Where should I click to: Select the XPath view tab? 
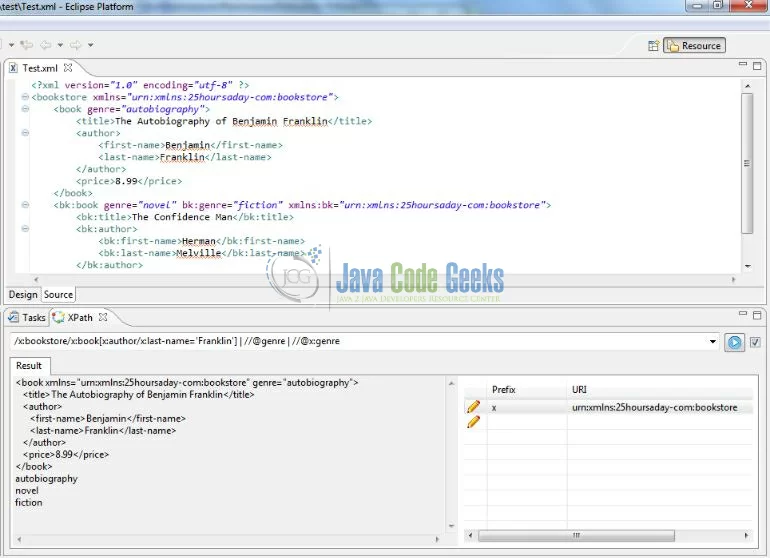pyautogui.click(x=80, y=318)
